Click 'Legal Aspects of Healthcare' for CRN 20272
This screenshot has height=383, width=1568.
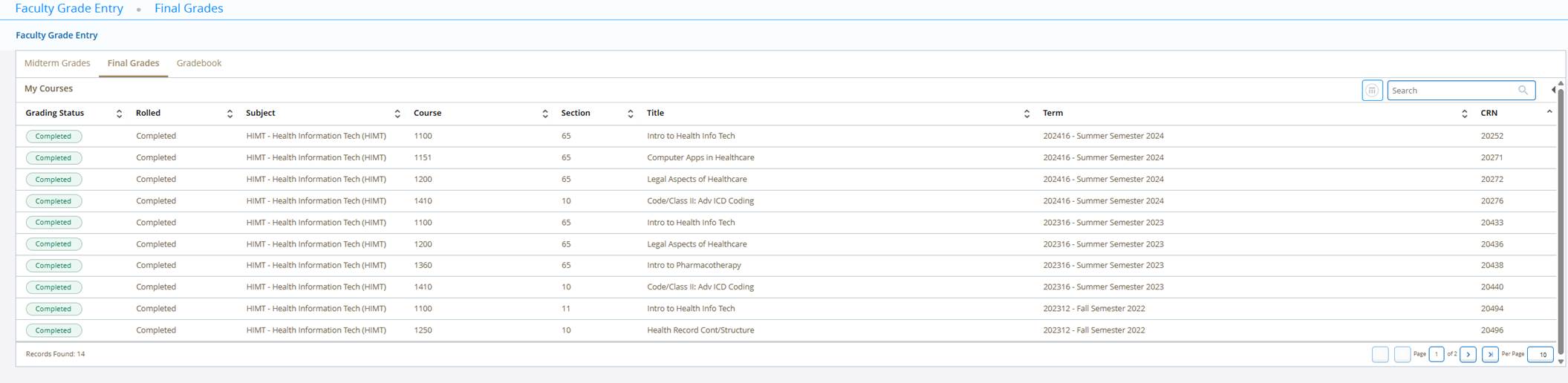(697, 179)
